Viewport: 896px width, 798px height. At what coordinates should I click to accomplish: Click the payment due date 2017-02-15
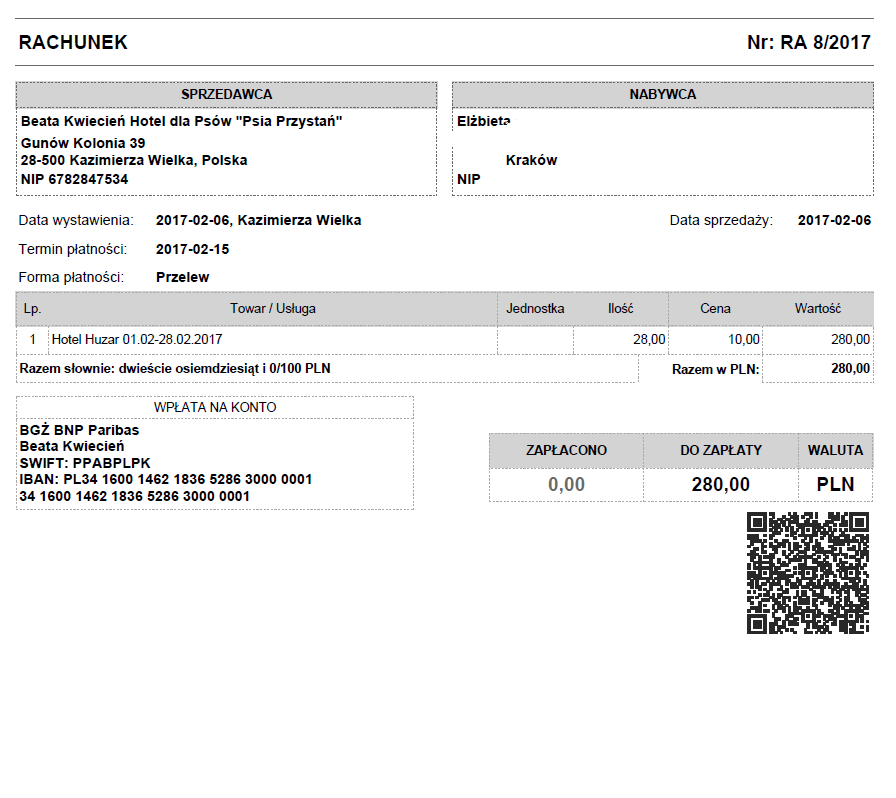click(x=193, y=249)
